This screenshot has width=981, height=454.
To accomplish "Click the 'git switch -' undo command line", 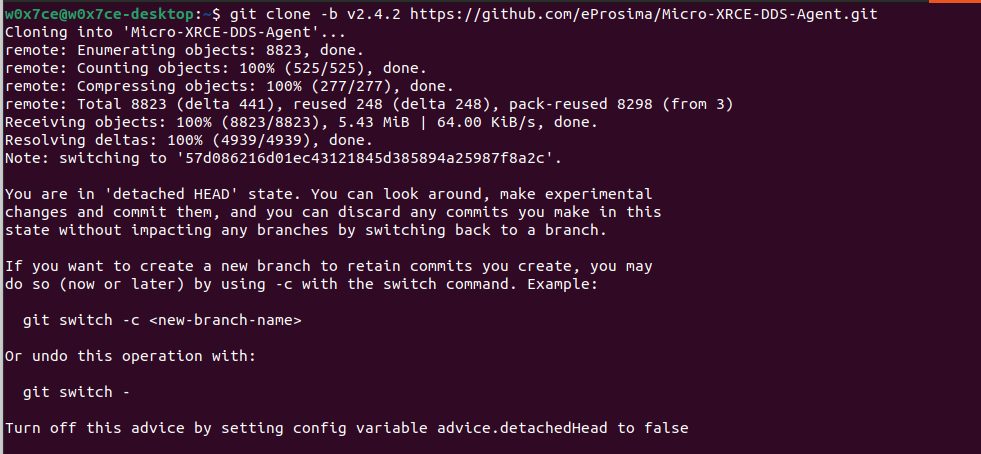I will (76, 393).
